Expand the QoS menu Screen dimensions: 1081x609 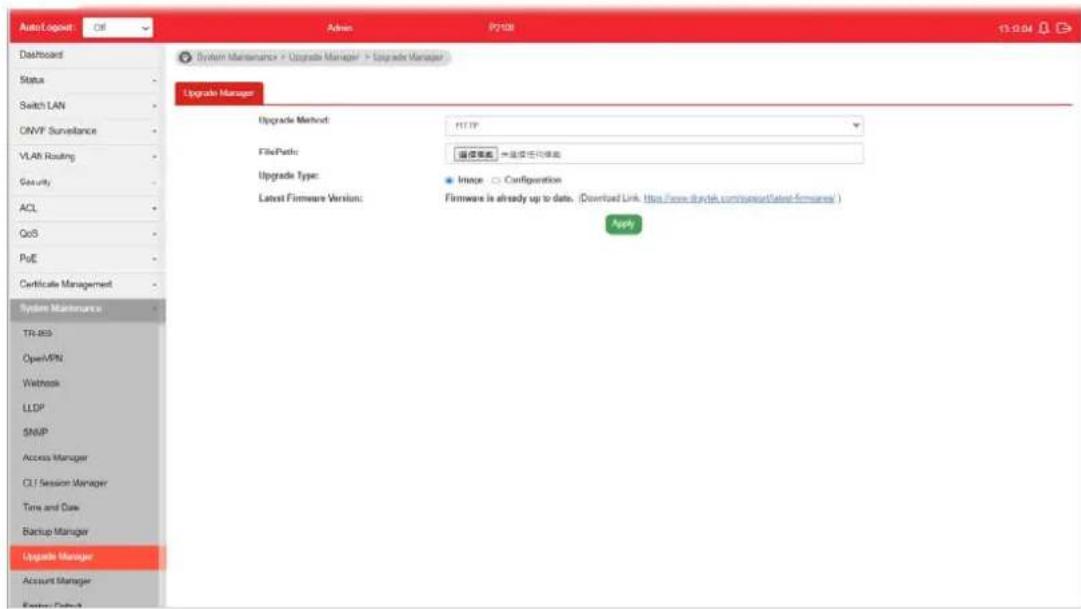(x=88, y=233)
